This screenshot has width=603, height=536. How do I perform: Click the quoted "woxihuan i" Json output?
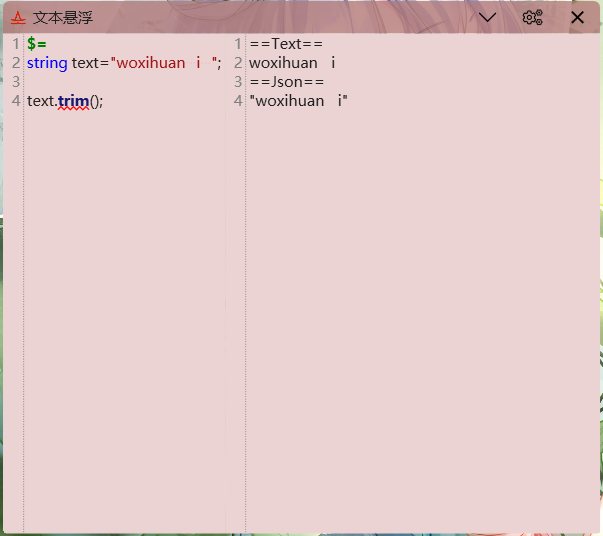click(x=298, y=101)
